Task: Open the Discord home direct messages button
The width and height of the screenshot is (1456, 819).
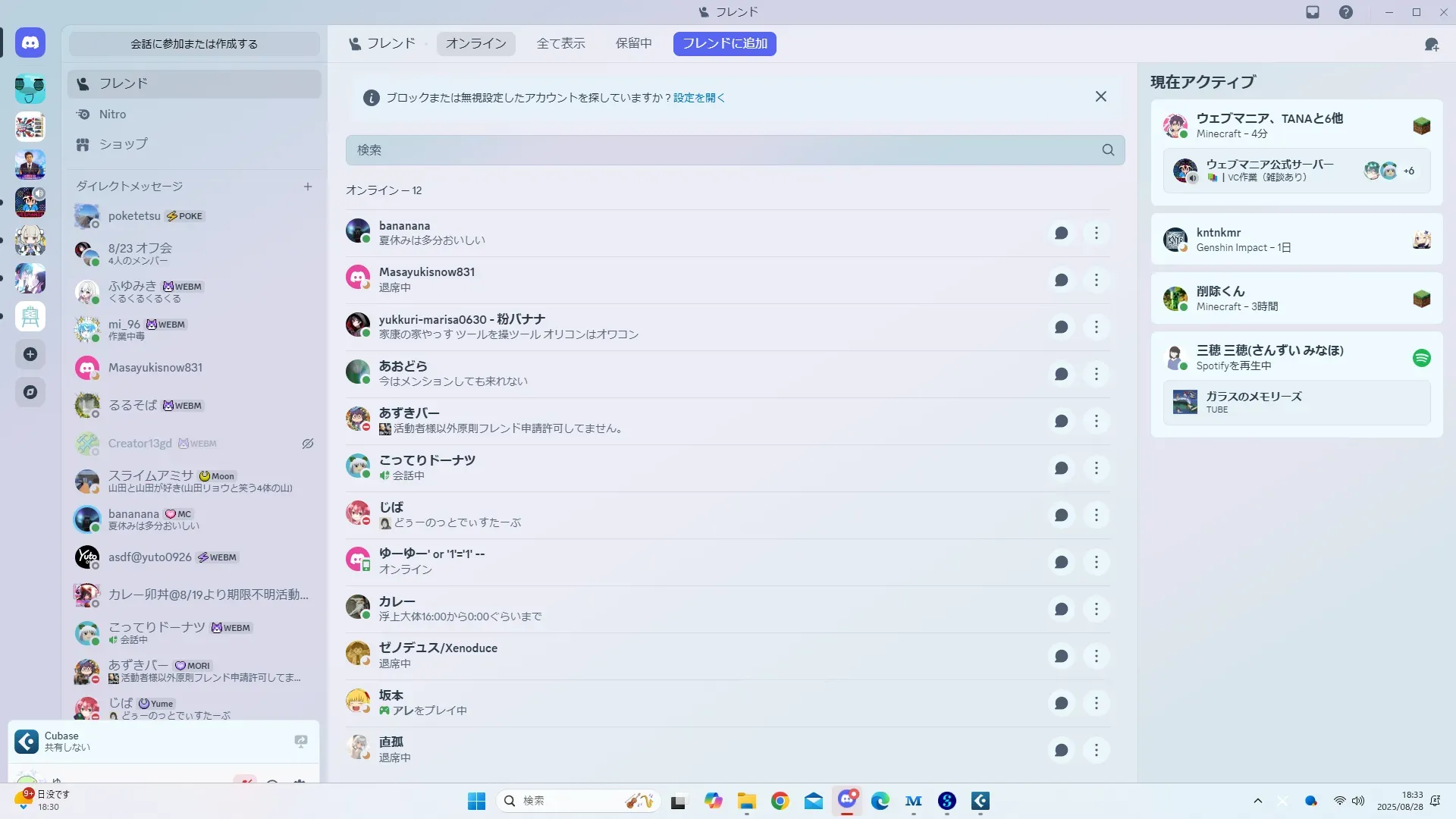Action: [30, 43]
